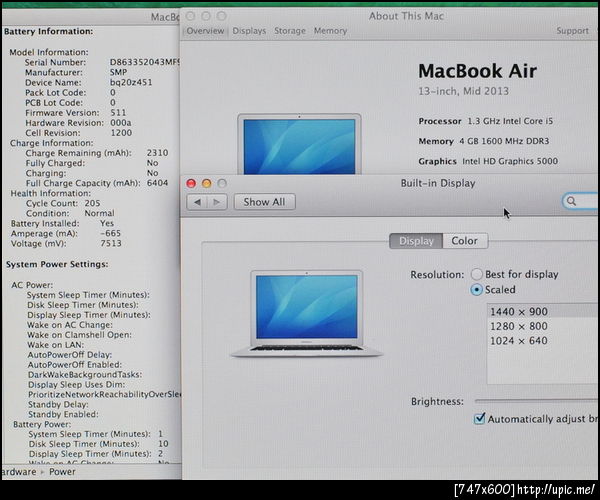The width and height of the screenshot is (600, 500).
Task: Click Memory 4 GB 1600 MHz DDR3 line
Action: point(484,141)
